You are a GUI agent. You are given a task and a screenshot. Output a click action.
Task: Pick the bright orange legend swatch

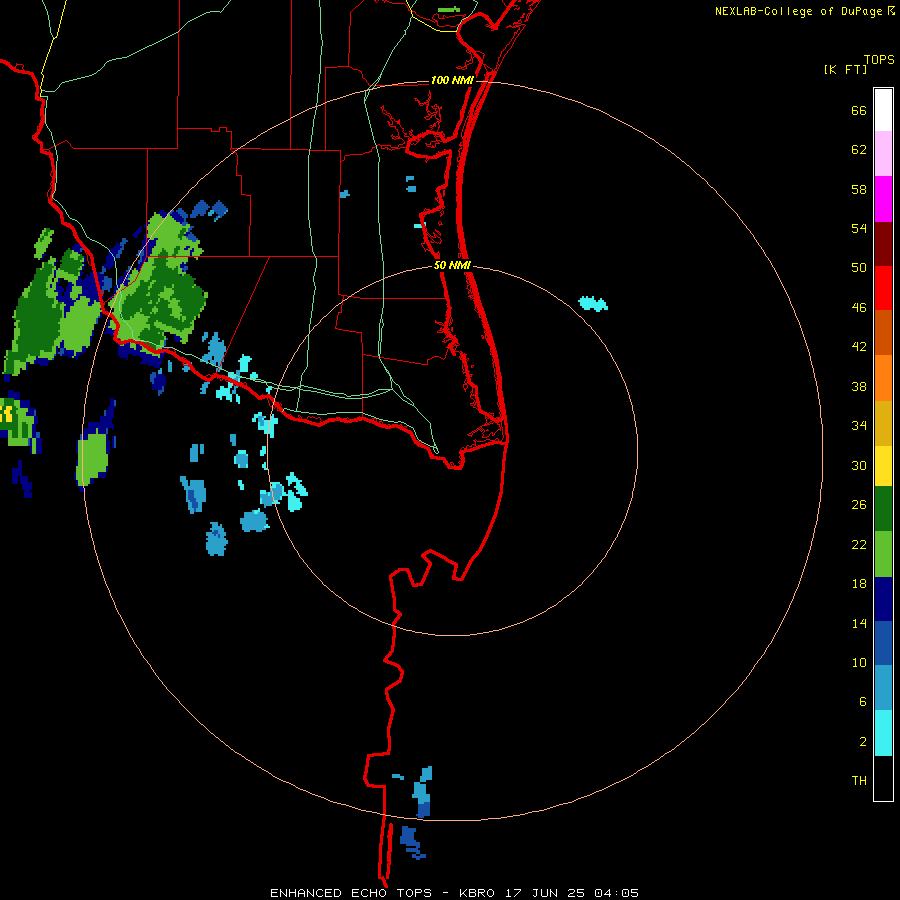883,378
